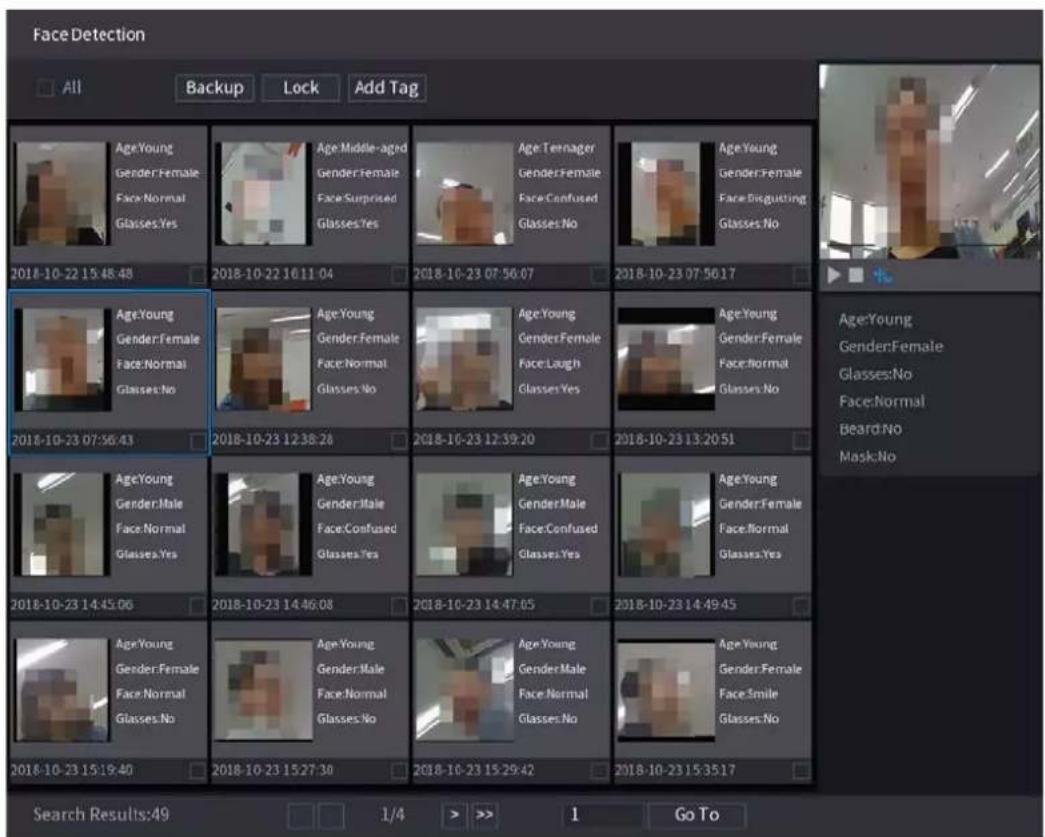Screen dimensions: 1045x837
Task: Click the Add Tag button
Action: (387, 87)
